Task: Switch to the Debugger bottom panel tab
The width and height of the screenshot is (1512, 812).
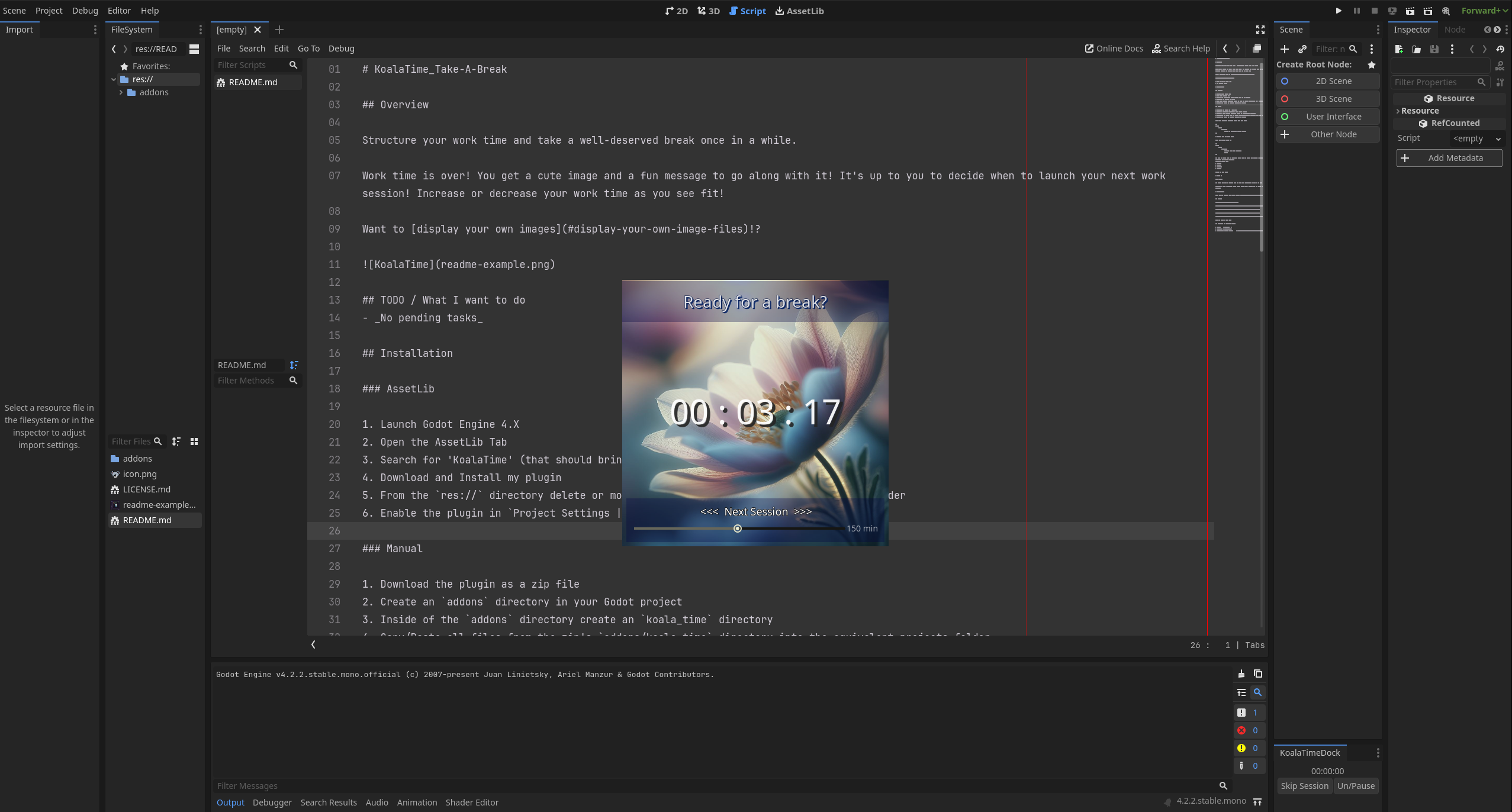Action: tap(272, 803)
